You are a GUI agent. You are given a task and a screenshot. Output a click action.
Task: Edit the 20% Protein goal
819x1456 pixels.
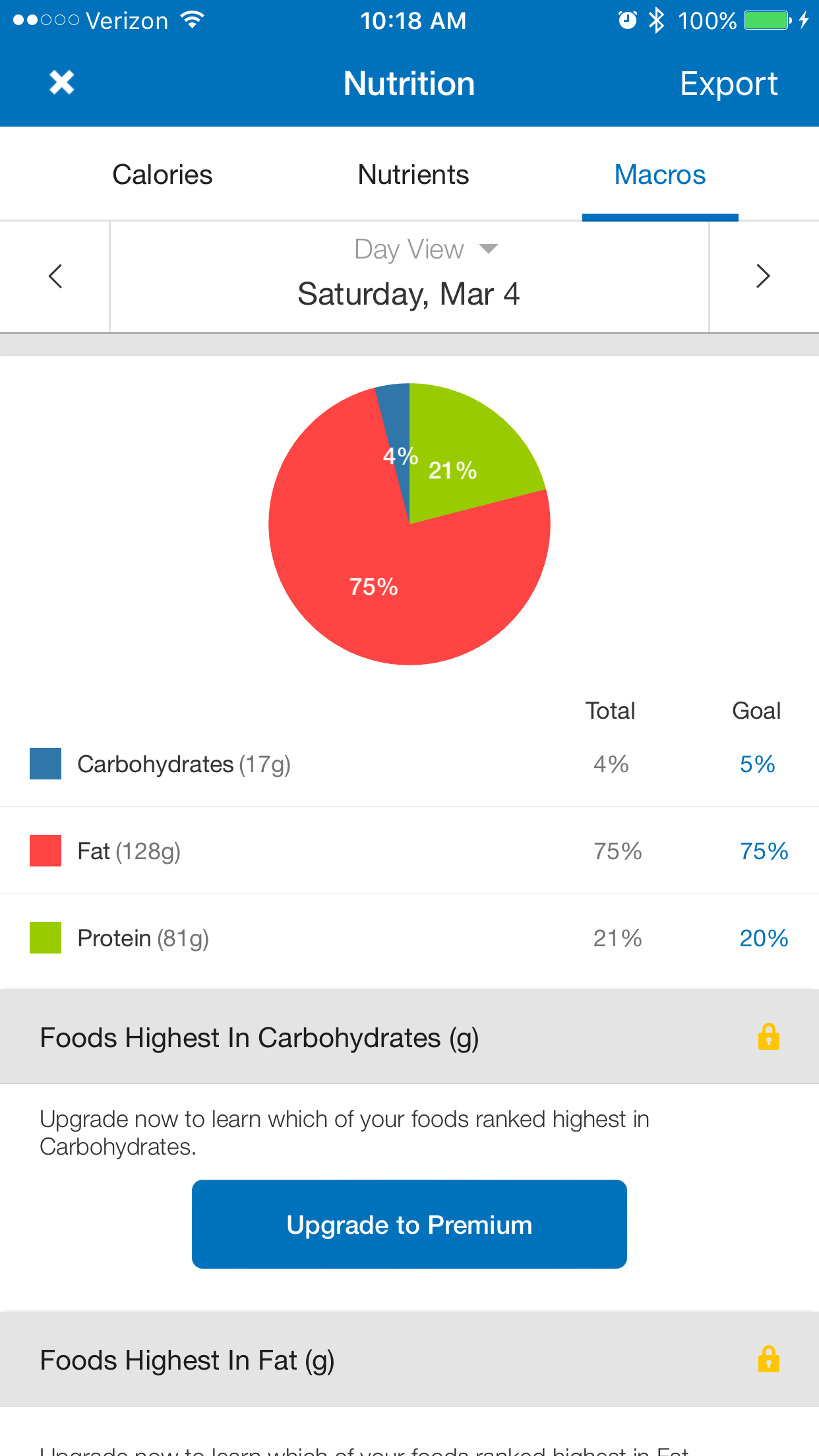[x=764, y=938]
